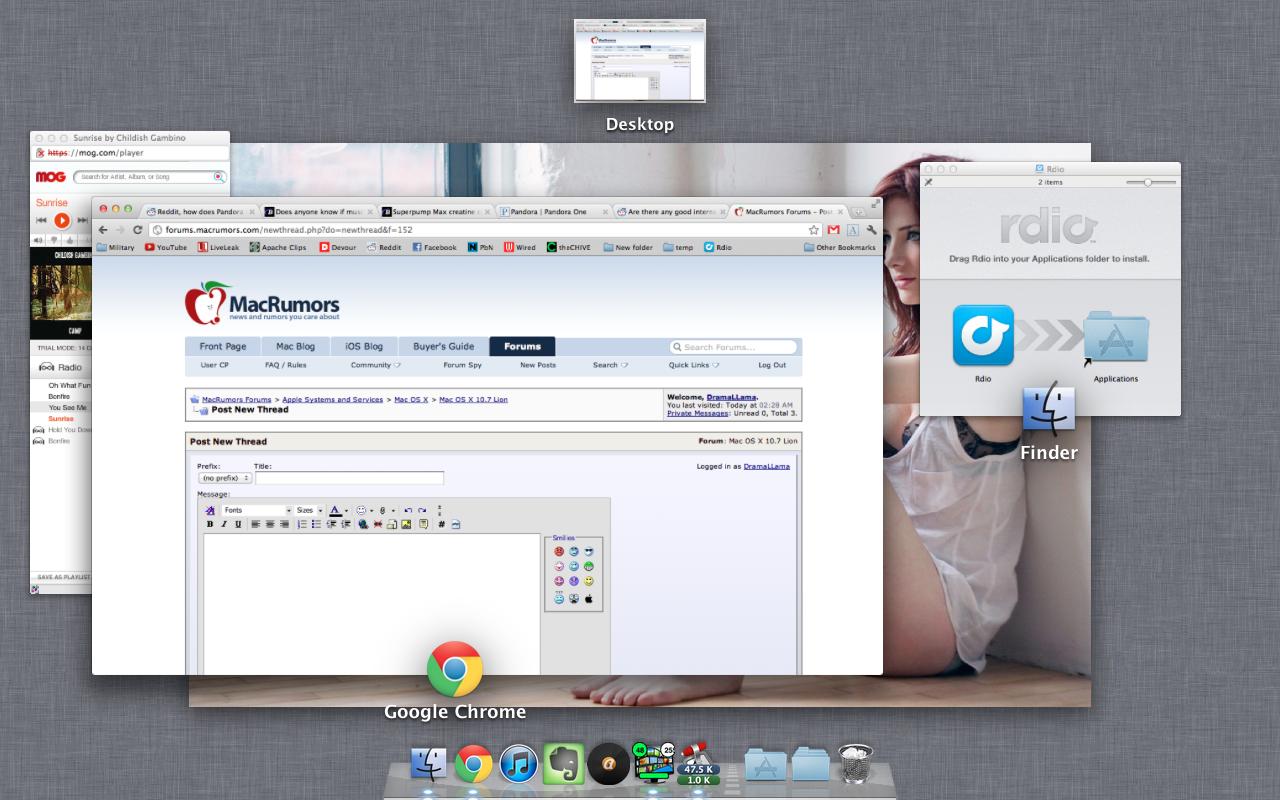
Task: Click the Forum Spy link
Action: point(462,365)
